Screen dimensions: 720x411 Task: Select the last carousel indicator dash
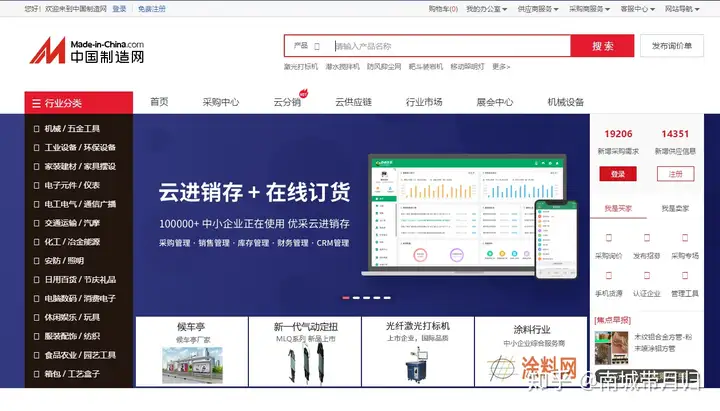tap(387, 298)
